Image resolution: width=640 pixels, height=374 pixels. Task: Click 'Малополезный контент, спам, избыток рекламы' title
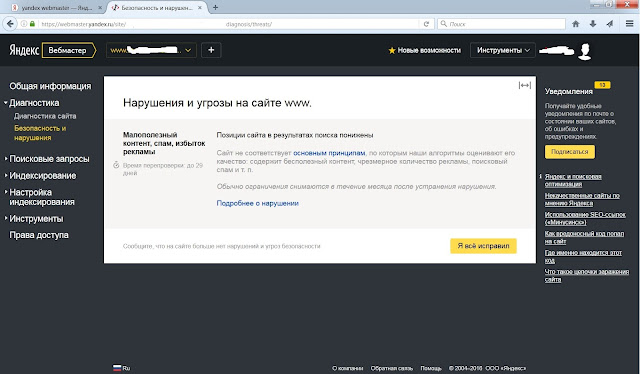coord(164,143)
